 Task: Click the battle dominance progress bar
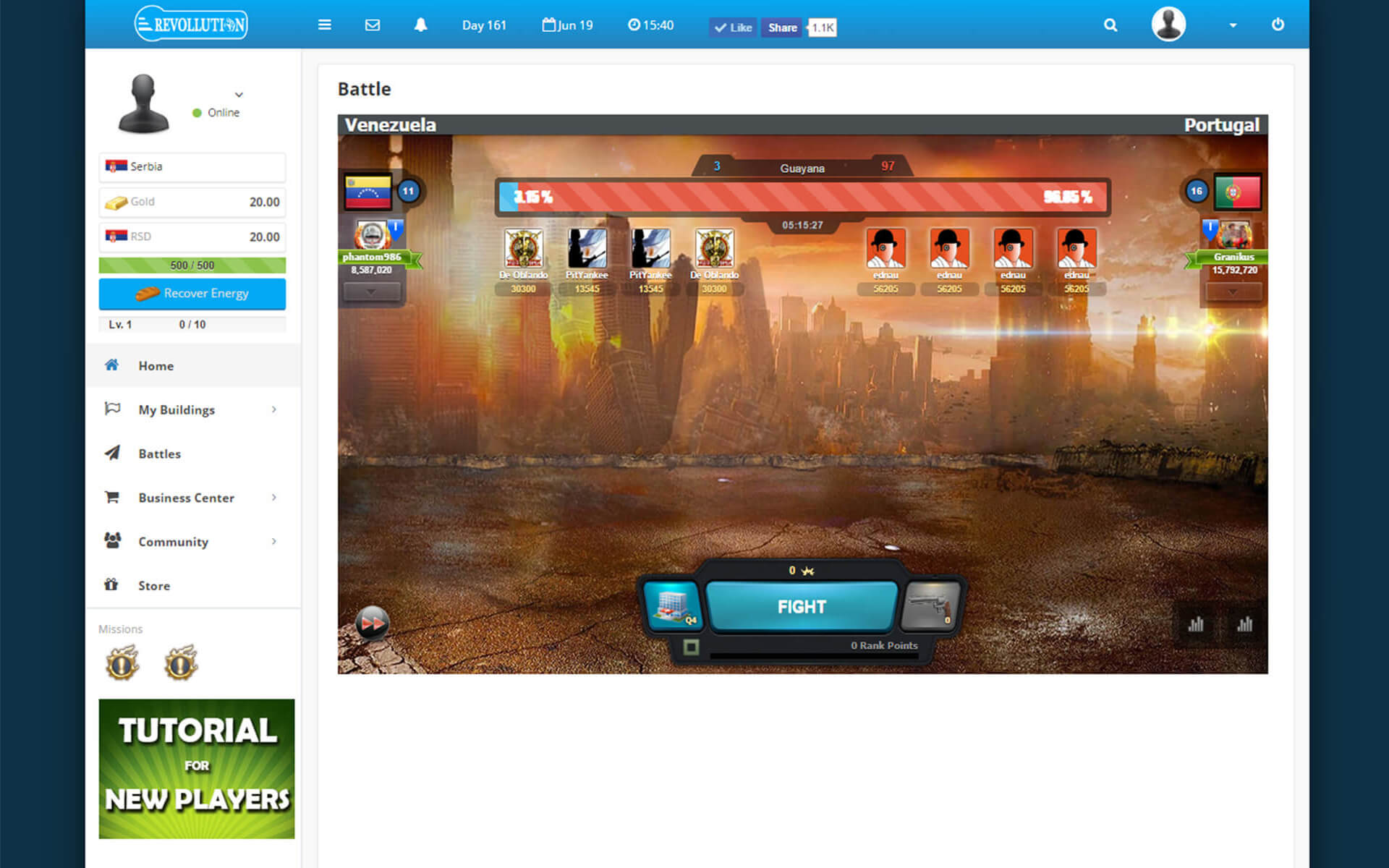coord(802,197)
